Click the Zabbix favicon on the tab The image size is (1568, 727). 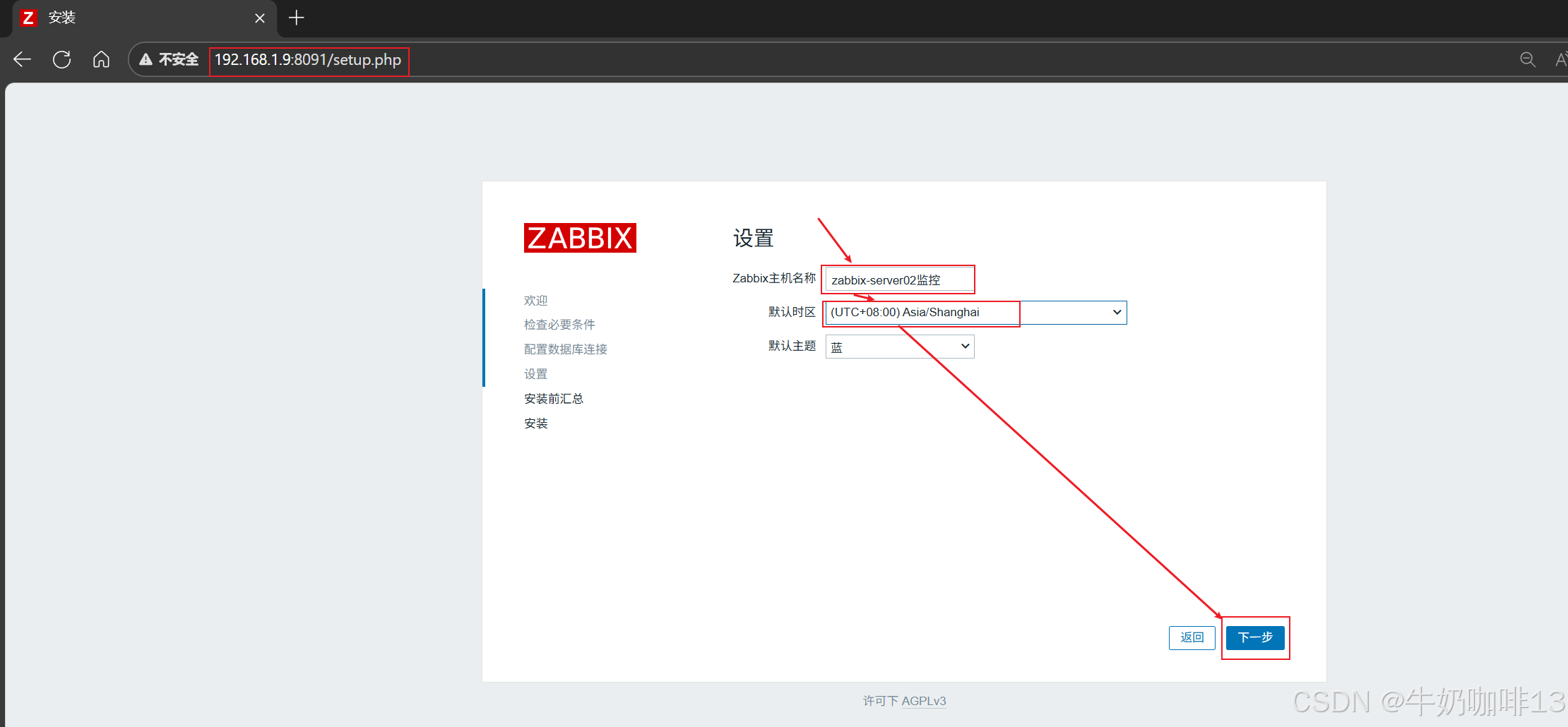tap(28, 18)
